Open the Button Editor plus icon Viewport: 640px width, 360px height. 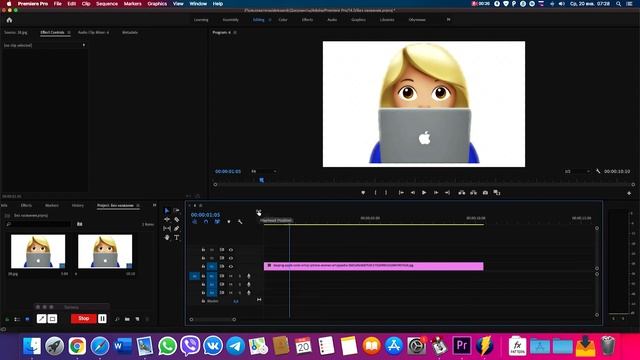[629, 193]
